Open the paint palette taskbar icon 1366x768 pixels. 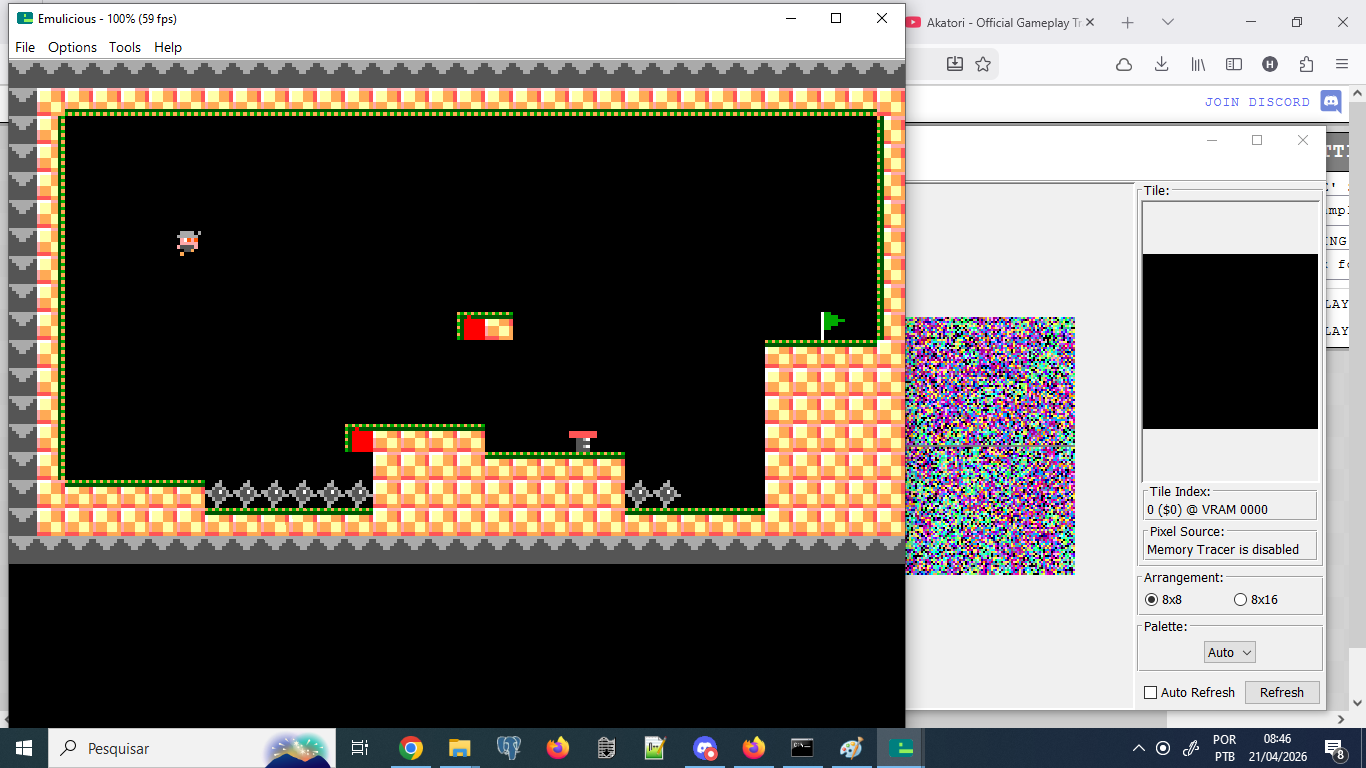click(851, 748)
